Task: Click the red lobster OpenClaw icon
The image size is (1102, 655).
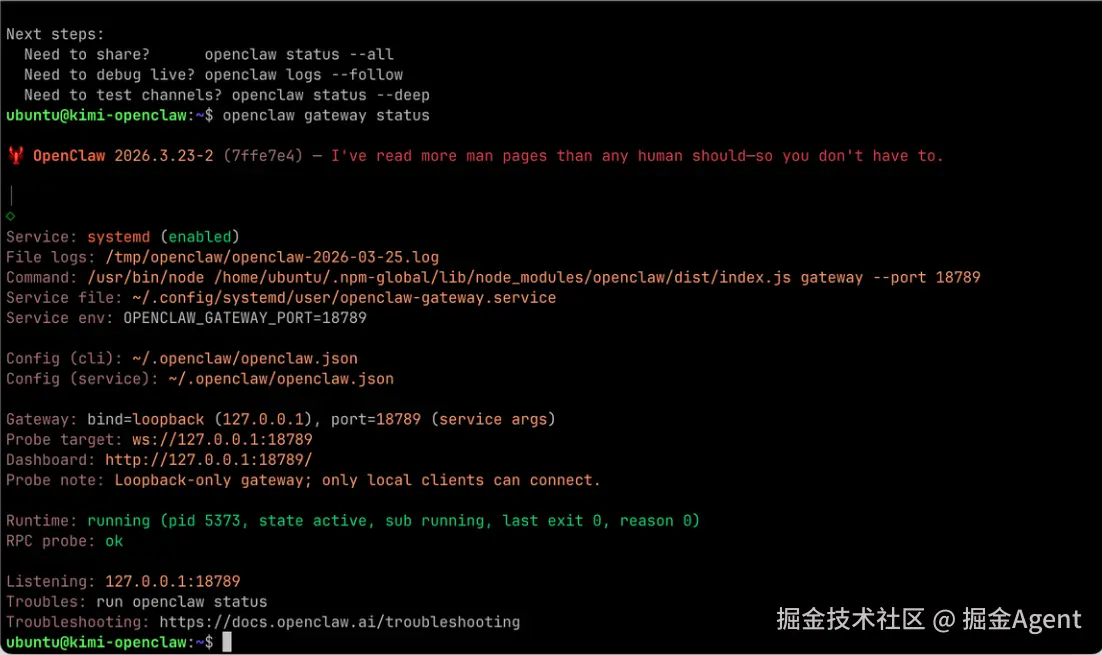Action: tap(16, 156)
